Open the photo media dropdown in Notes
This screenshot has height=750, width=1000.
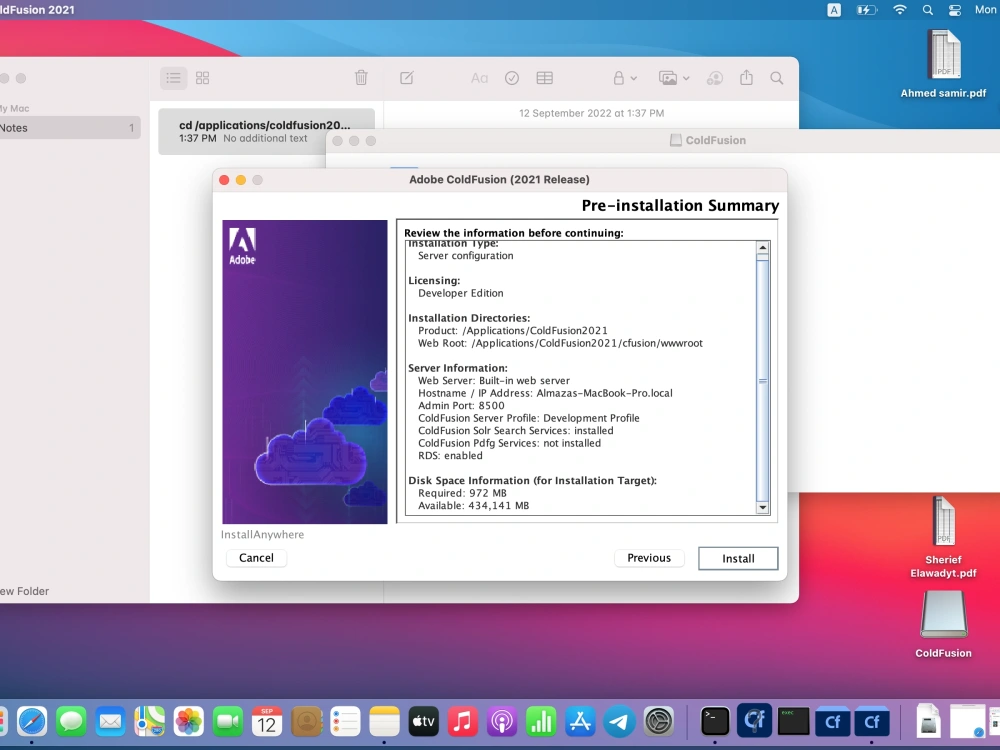(674, 78)
